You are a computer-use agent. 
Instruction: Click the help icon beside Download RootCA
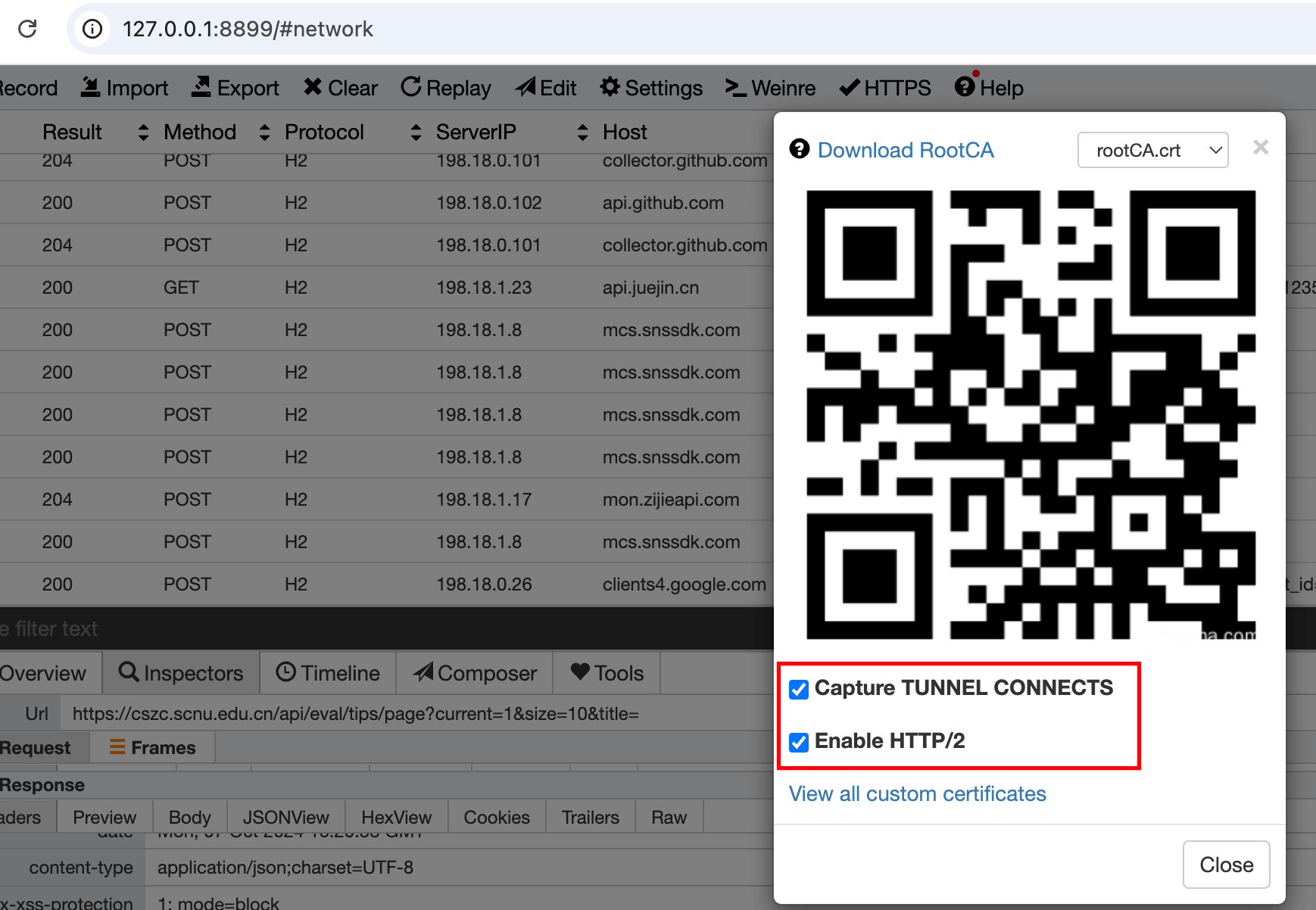[x=800, y=149]
